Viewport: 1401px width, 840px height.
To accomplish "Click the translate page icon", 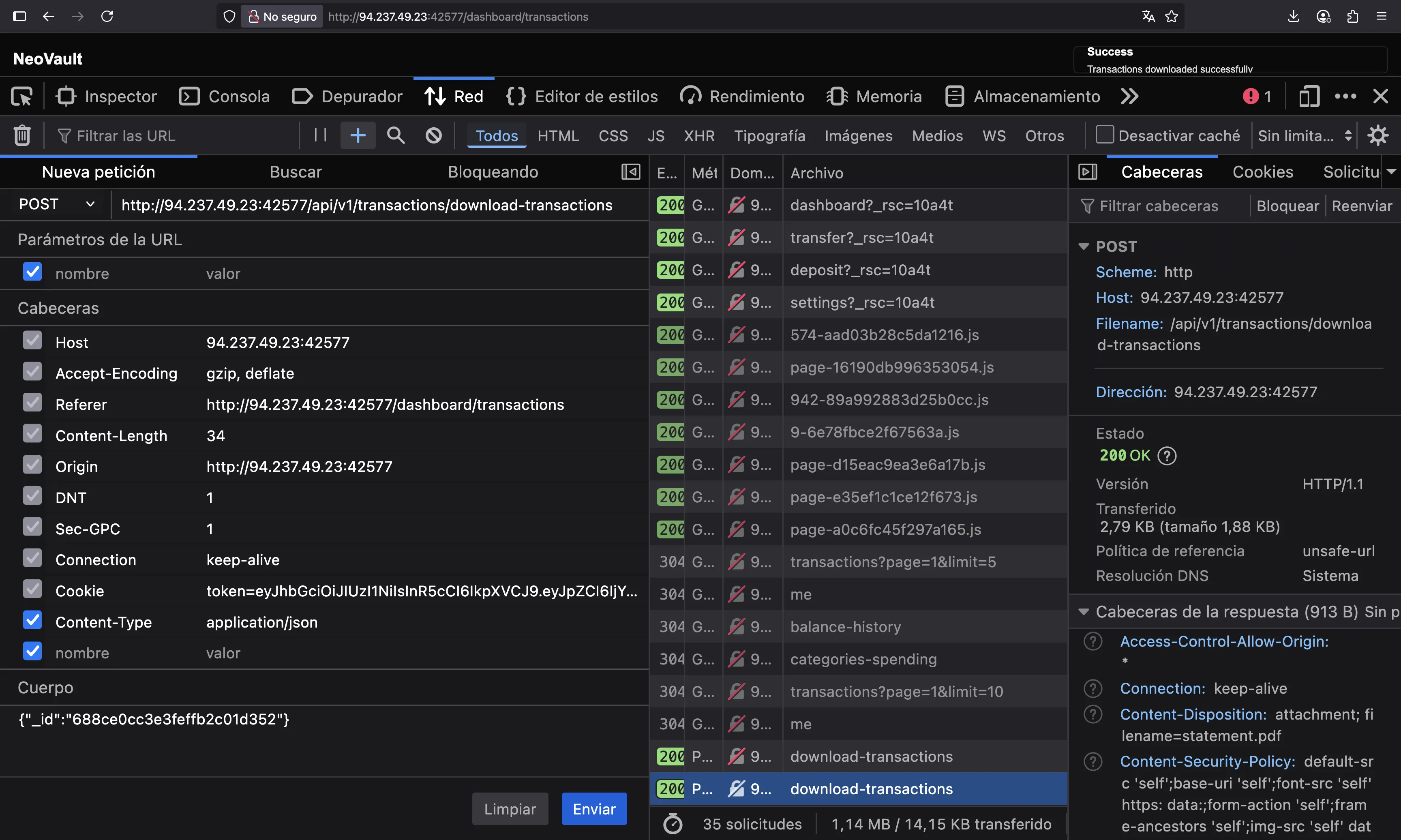I will pyautogui.click(x=1148, y=16).
